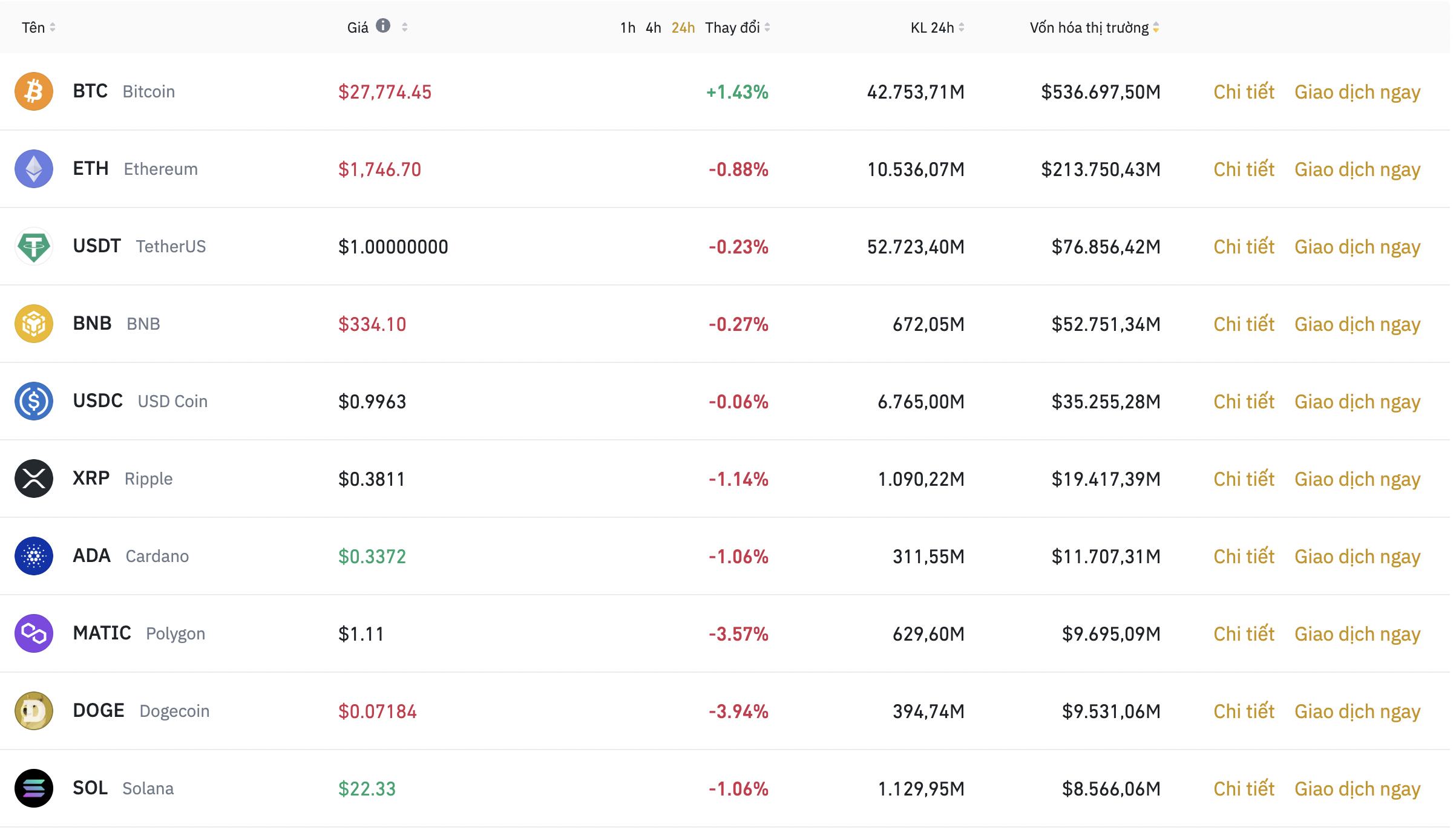The width and height of the screenshot is (1456, 830).
Task: Click Giao dịch ngay for ETH
Action: 1357,170
